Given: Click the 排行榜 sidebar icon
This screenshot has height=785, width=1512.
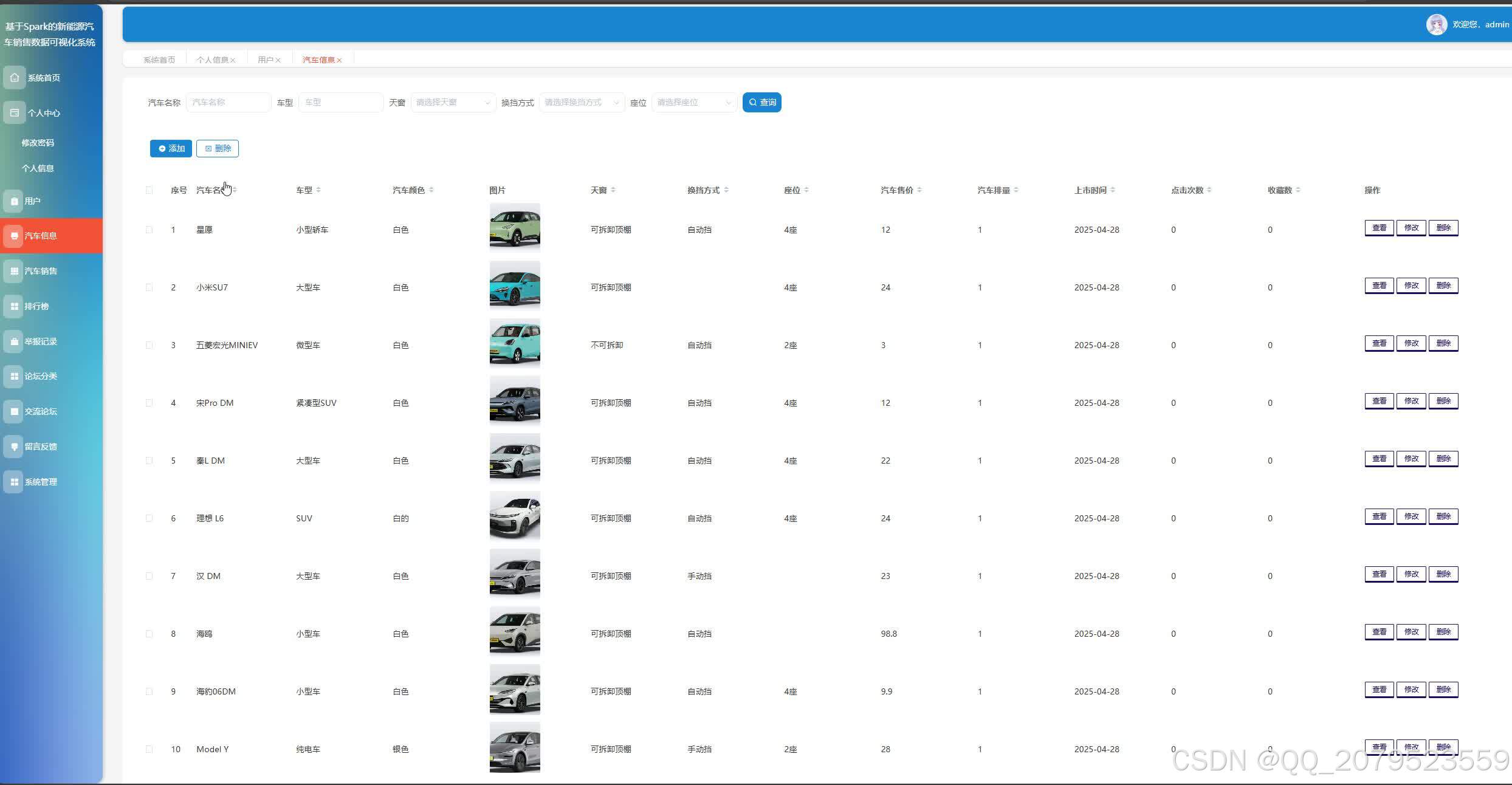Looking at the screenshot, I should point(14,306).
